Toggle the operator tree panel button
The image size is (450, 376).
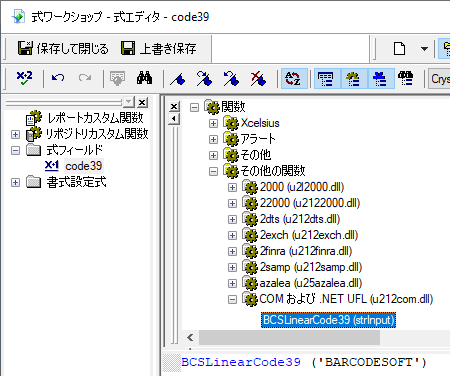pyautogui.click(x=380, y=79)
